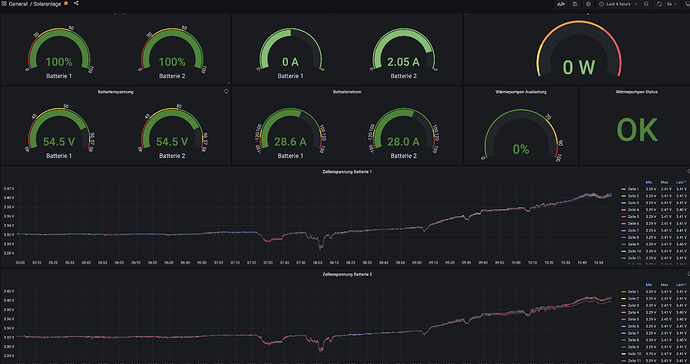Click the Add panel icon
The width and height of the screenshot is (690, 364).
point(561,4)
